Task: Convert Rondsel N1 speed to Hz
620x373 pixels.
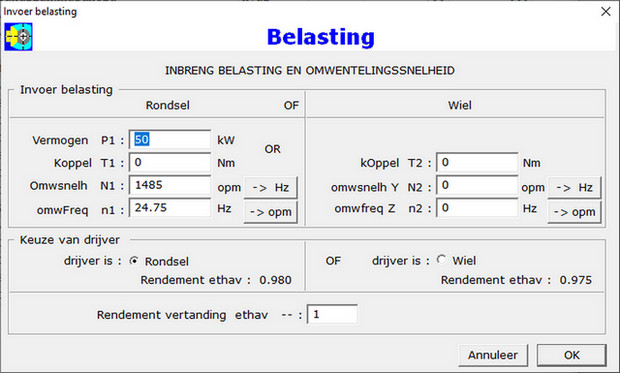Action: click(x=271, y=187)
